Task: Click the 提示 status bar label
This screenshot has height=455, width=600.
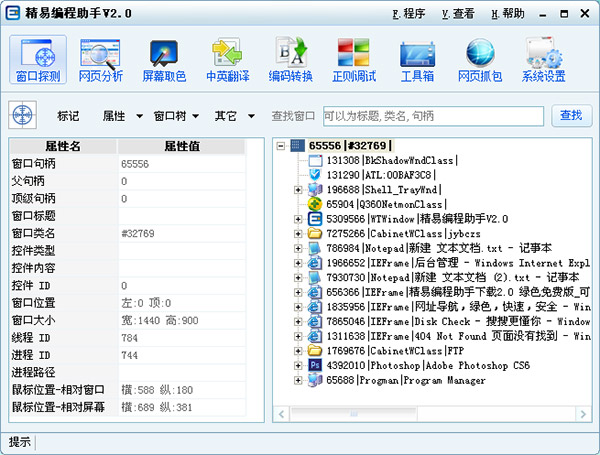Action: tap(20, 442)
